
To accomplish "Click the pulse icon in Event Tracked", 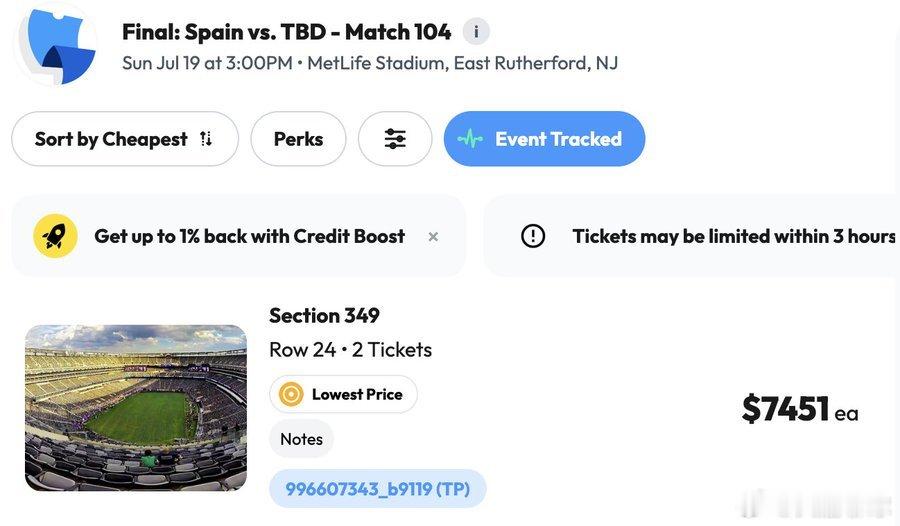I will 470,139.
